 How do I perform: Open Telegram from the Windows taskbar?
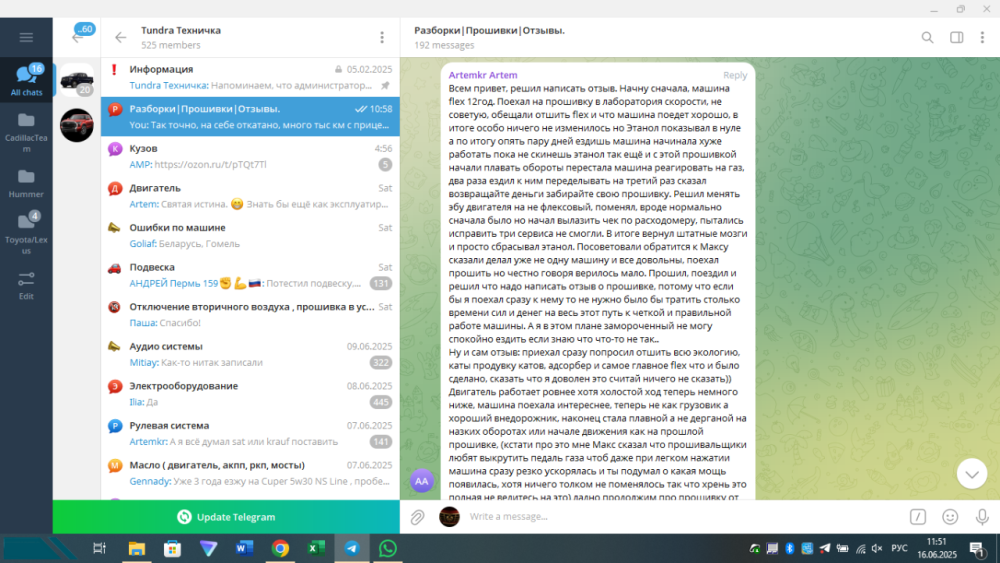(x=351, y=548)
